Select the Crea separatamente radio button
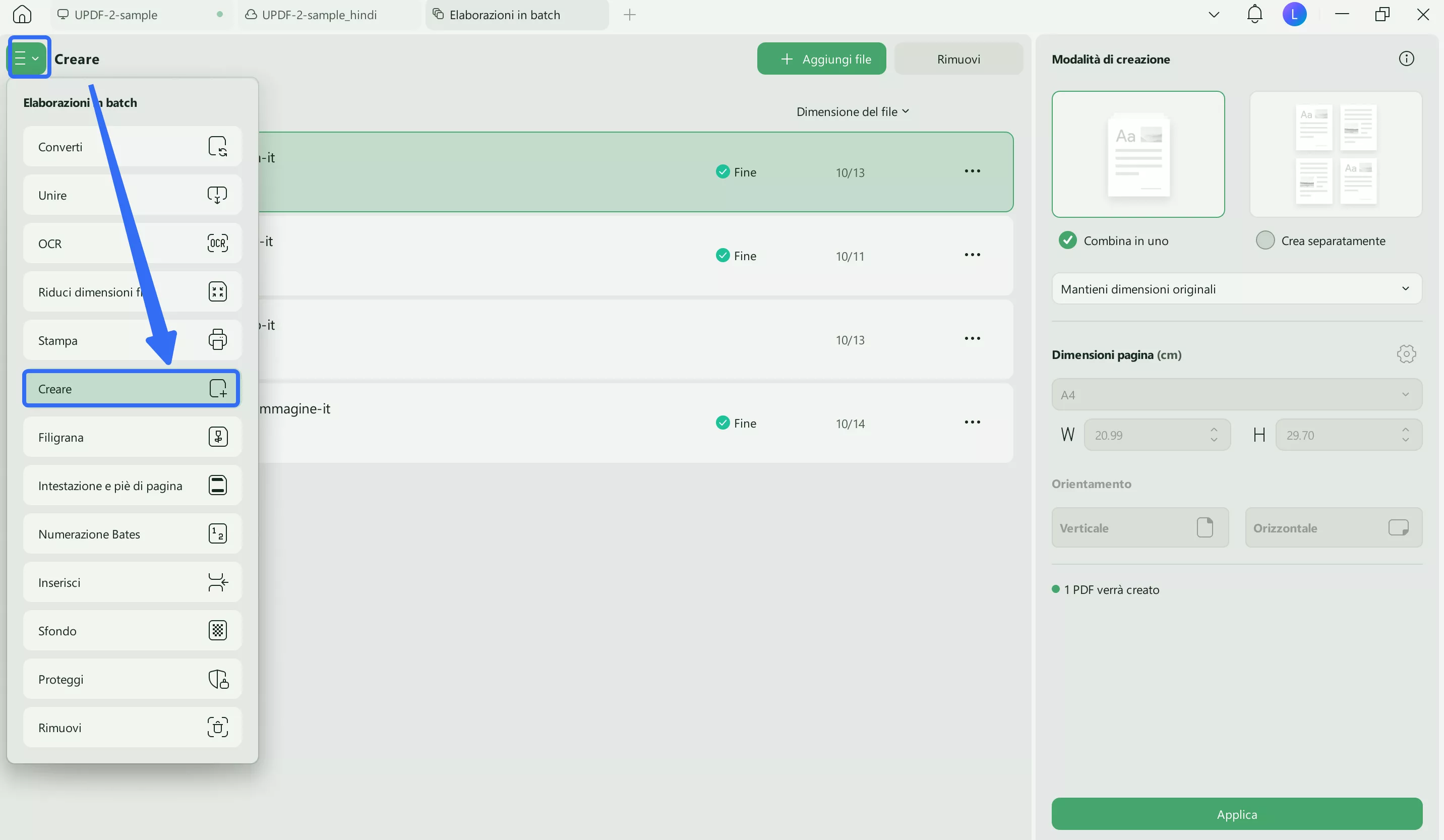 click(1265, 240)
